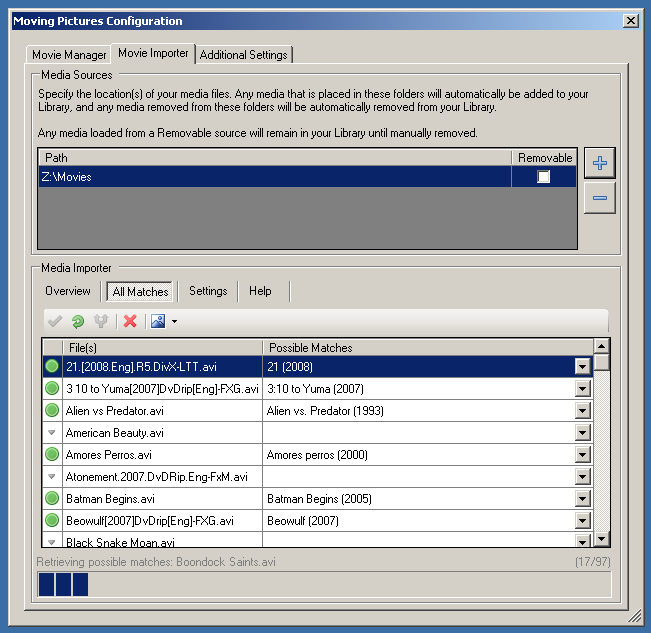Open matches dropdown for American Beauty.avi
This screenshot has width=651, height=633.
coord(583,433)
